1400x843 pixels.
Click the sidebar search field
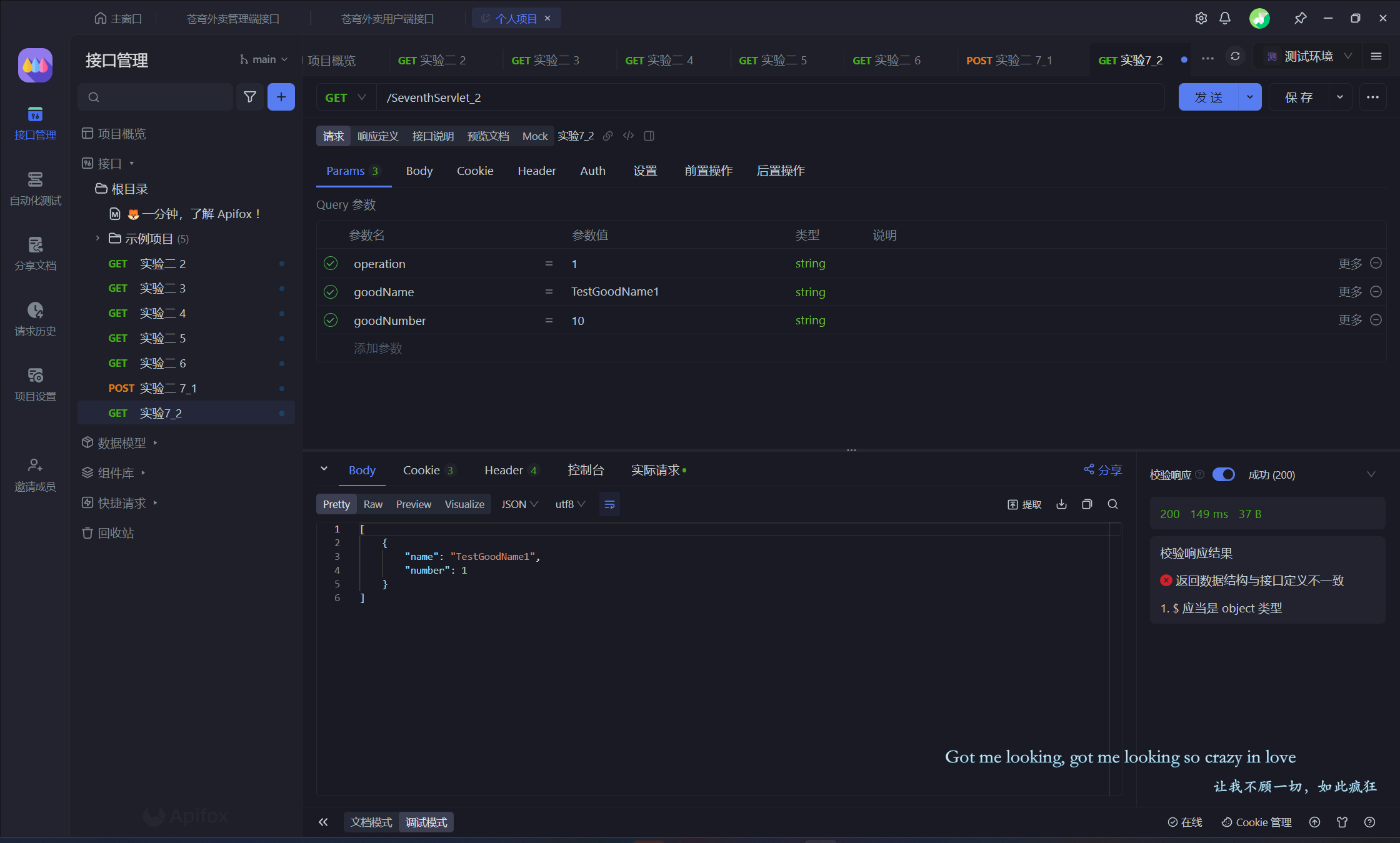click(x=155, y=97)
